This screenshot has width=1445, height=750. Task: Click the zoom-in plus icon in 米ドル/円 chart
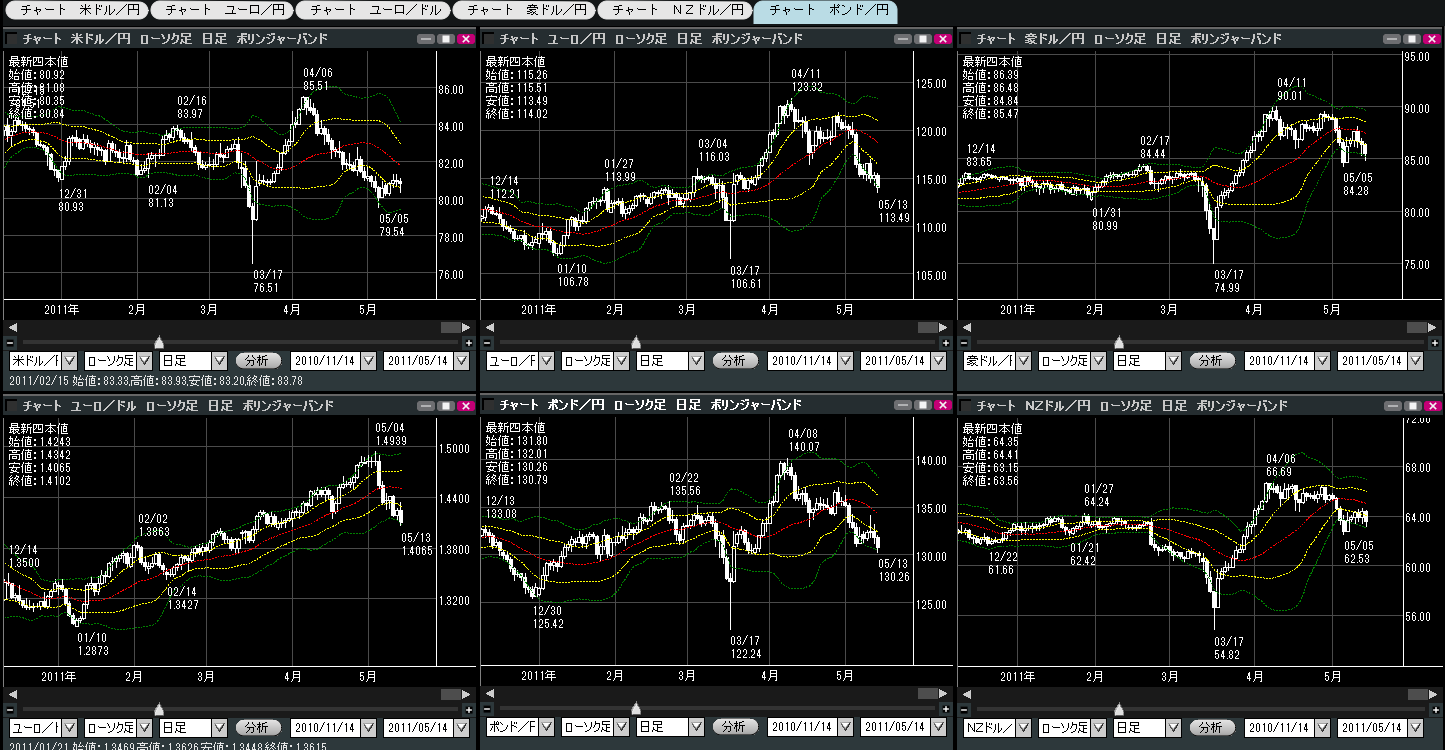(x=468, y=343)
